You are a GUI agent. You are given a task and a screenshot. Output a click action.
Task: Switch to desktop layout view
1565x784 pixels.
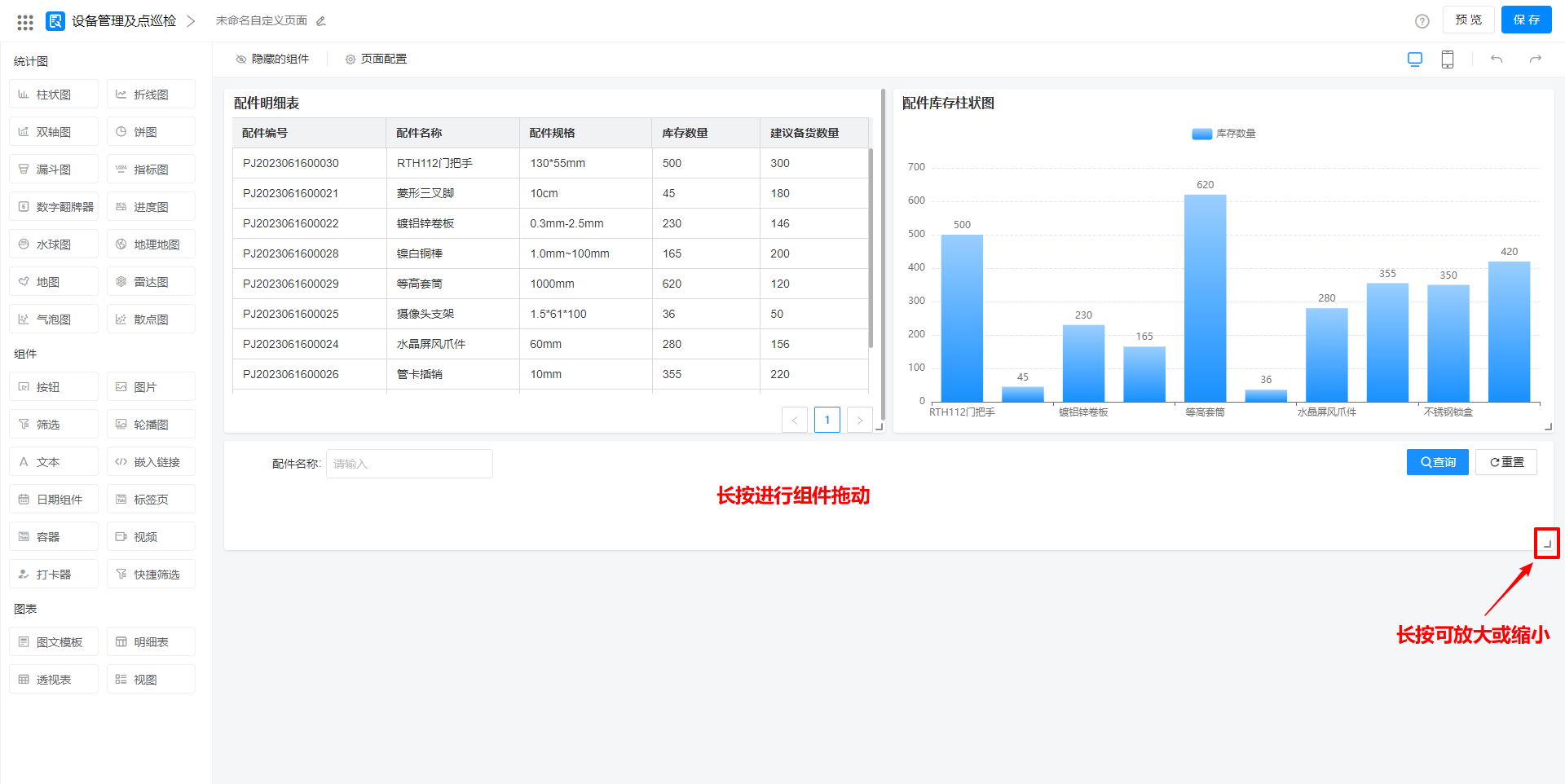(x=1414, y=59)
